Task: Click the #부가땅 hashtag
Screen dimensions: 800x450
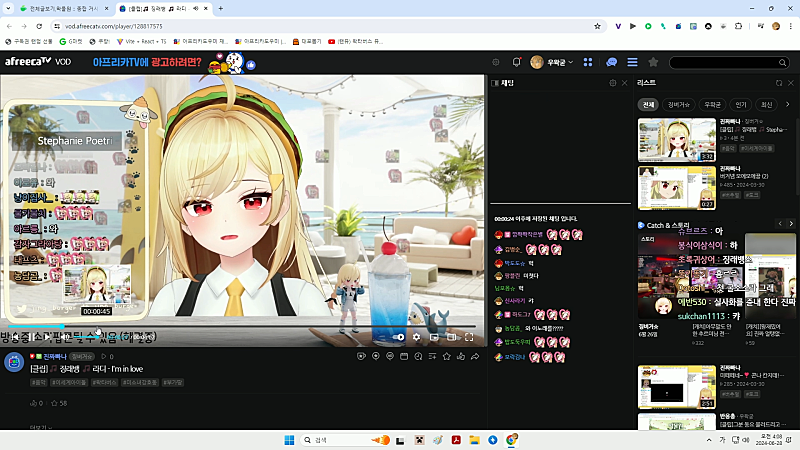Action: point(173,382)
